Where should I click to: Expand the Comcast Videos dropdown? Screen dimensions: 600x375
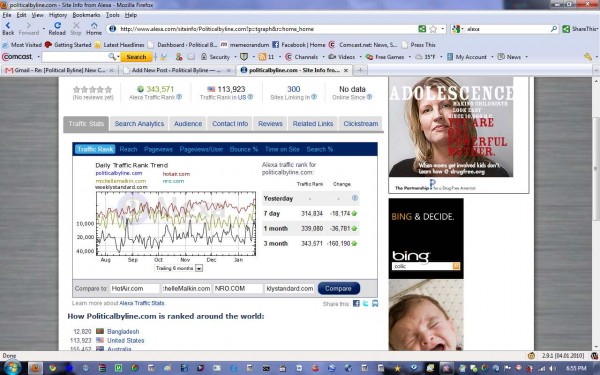tap(360, 57)
